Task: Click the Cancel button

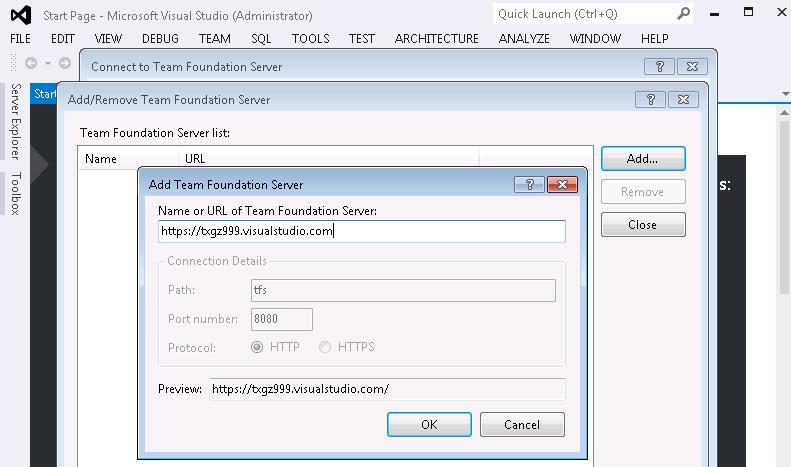Action: coord(522,425)
